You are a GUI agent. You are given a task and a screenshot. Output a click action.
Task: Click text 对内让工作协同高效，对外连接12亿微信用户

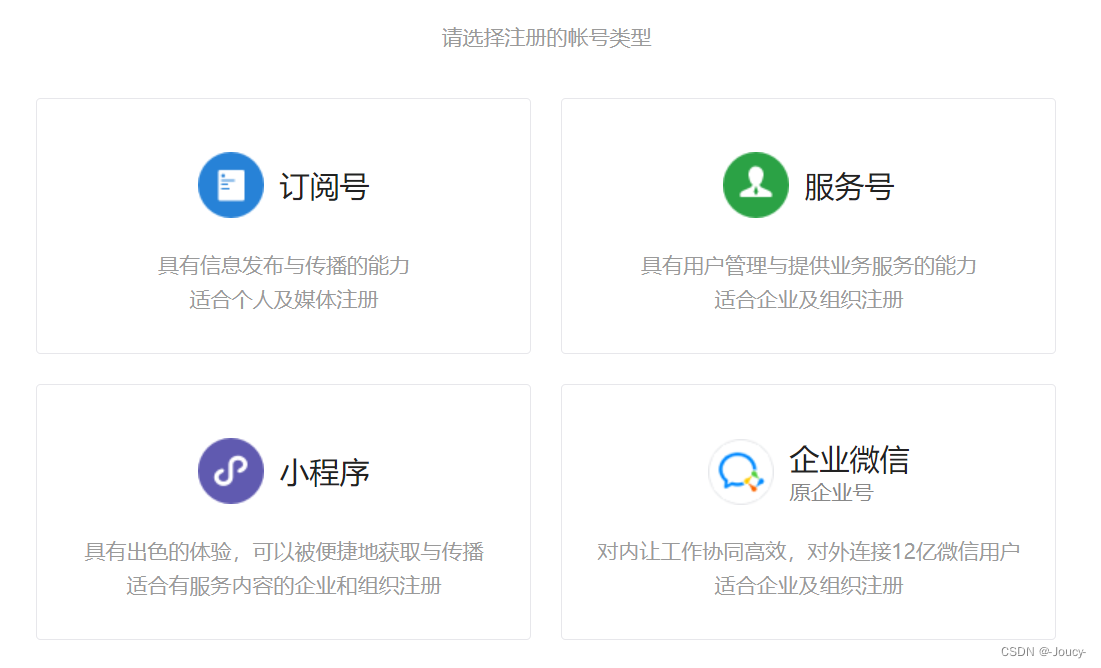pos(808,551)
